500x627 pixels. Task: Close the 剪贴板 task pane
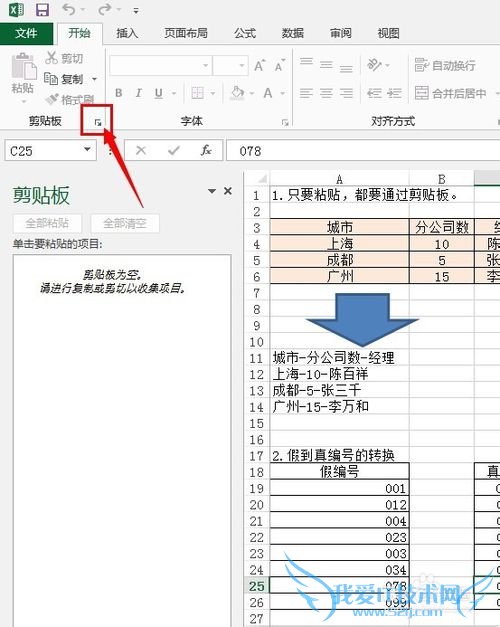228,191
